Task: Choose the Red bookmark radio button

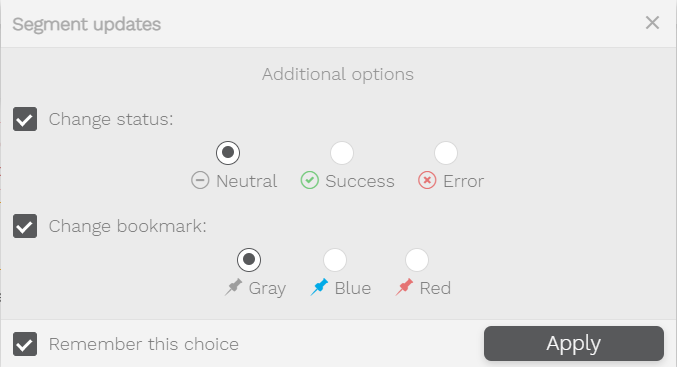Action: 417,260
